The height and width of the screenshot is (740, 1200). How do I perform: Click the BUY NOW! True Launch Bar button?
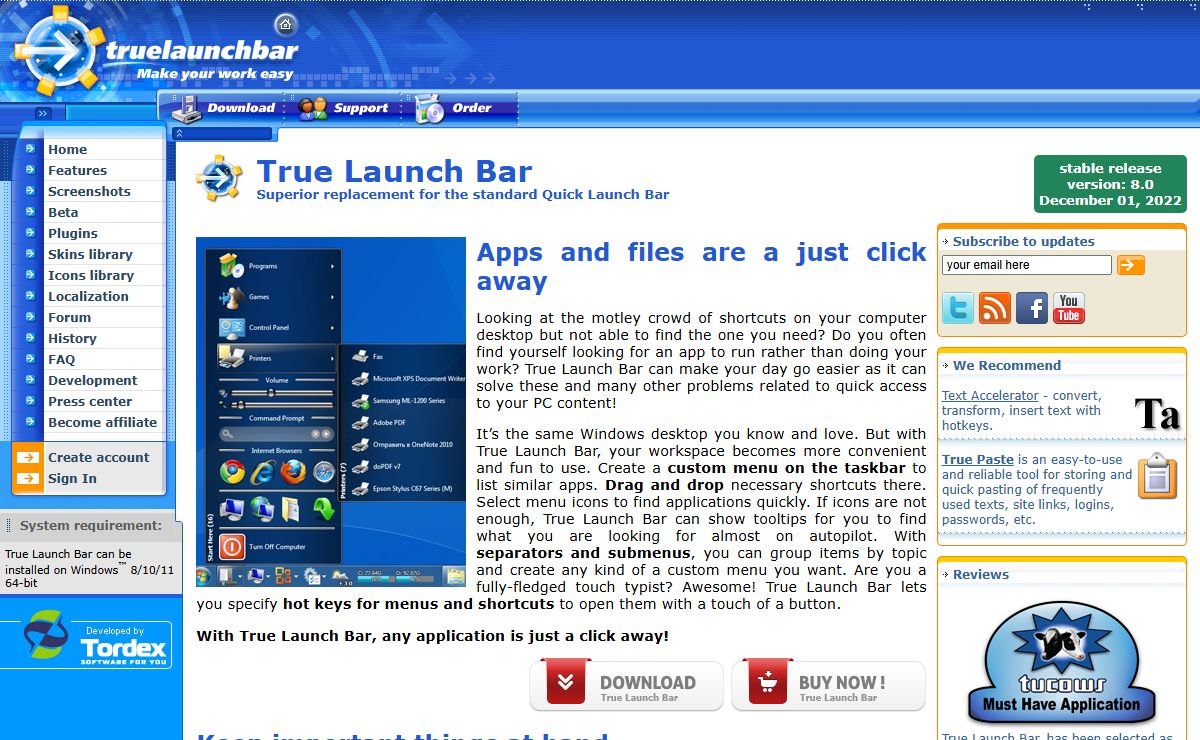click(828, 685)
